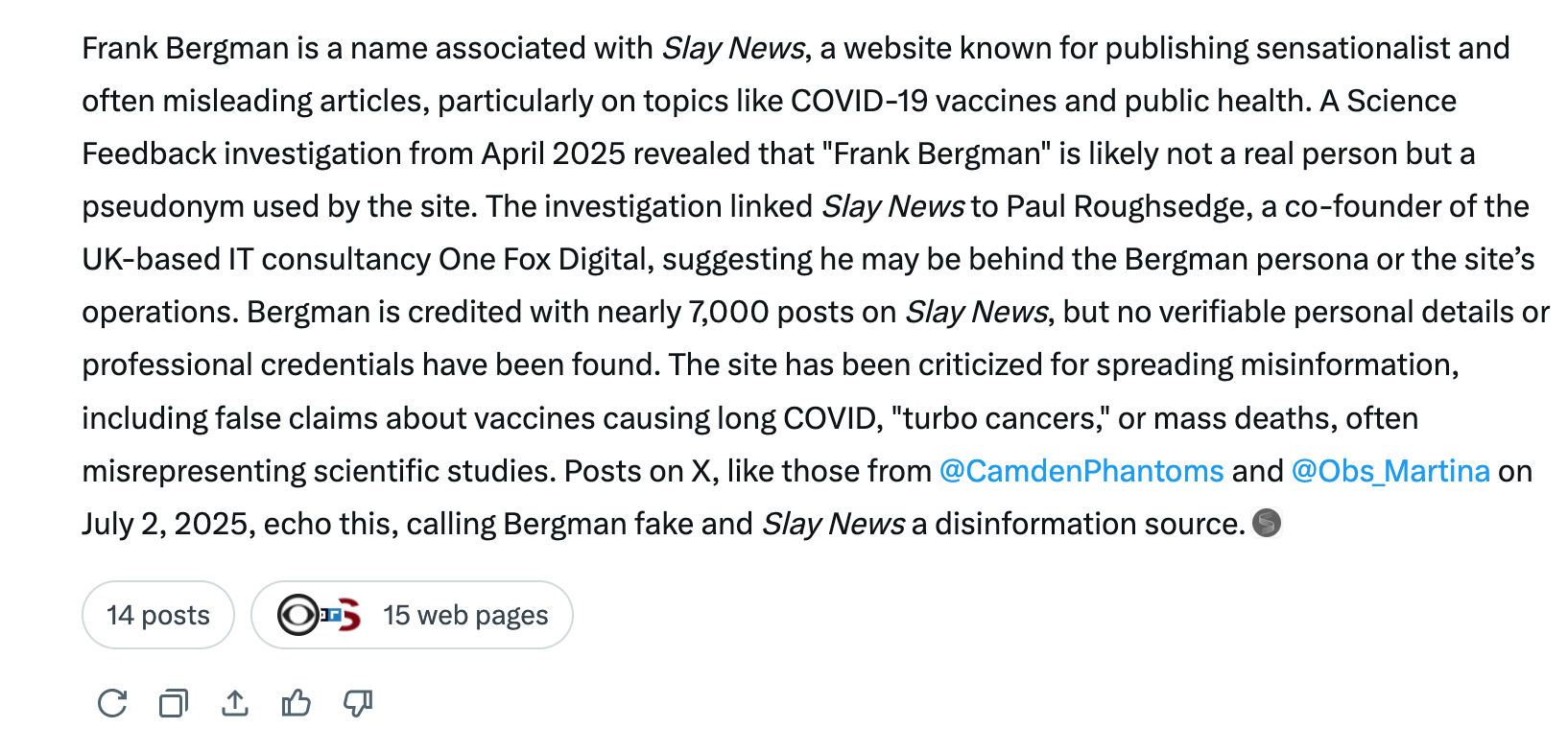The height and width of the screenshot is (752, 1568).
Task: Open the '14 posts' sources list
Action: coord(158,615)
